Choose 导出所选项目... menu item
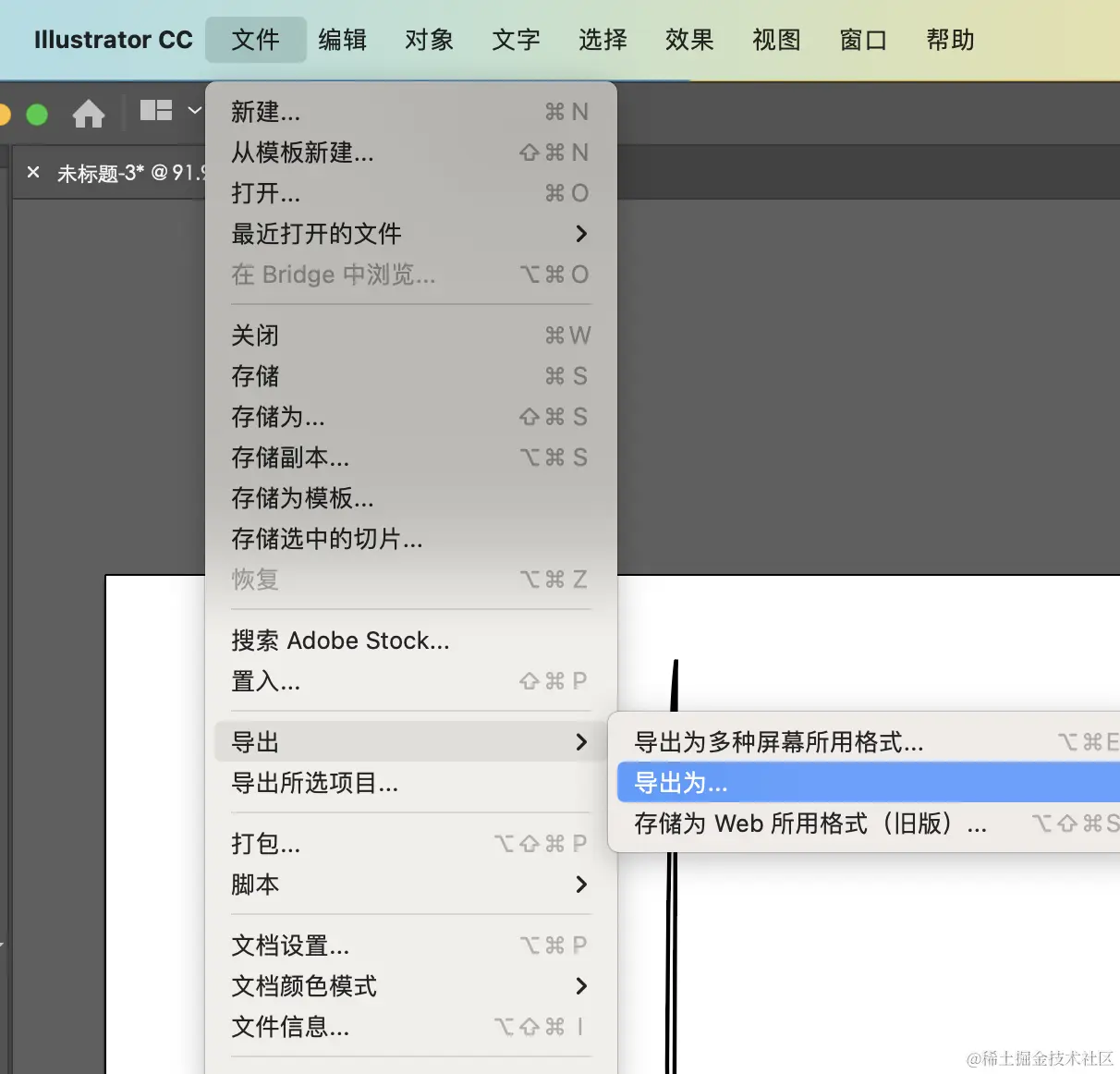The height and width of the screenshot is (1074, 1120). pyautogui.click(x=410, y=783)
